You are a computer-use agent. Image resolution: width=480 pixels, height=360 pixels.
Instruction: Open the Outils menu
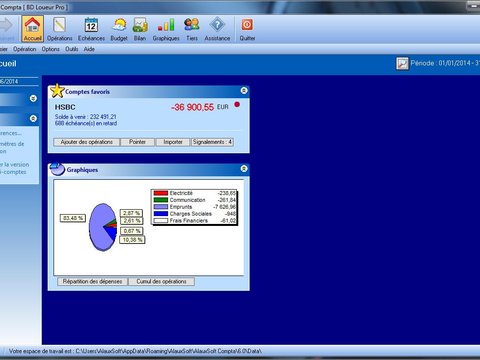pyautogui.click(x=72, y=49)
